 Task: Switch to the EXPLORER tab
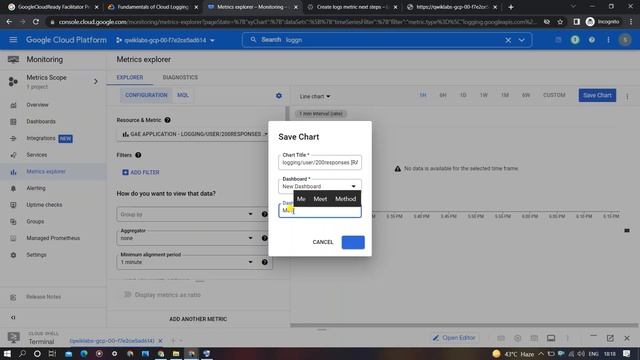[x=130, y=77]
